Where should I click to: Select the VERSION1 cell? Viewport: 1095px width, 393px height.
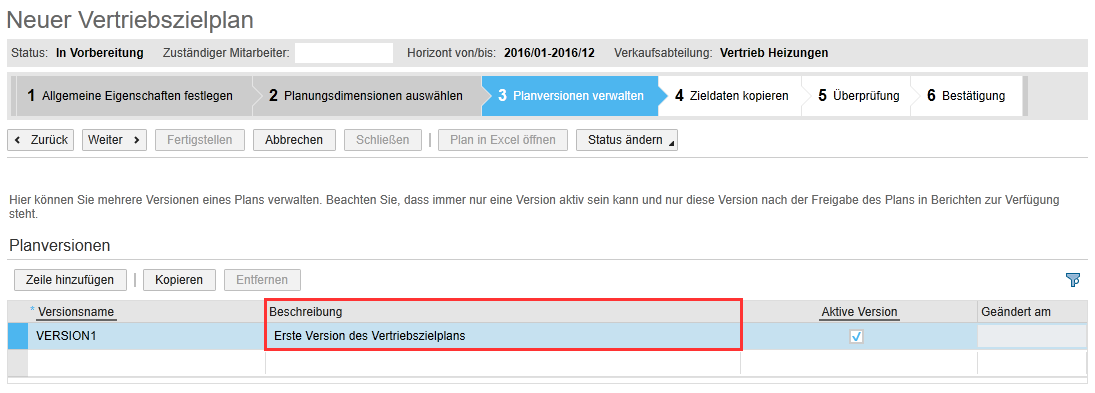point(146,336)
